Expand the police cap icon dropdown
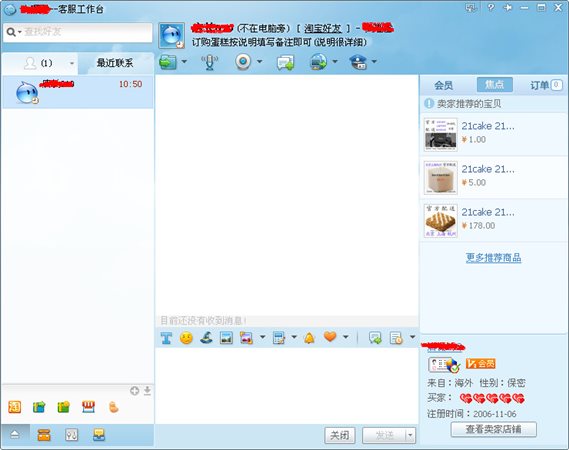 pos(374,62)
